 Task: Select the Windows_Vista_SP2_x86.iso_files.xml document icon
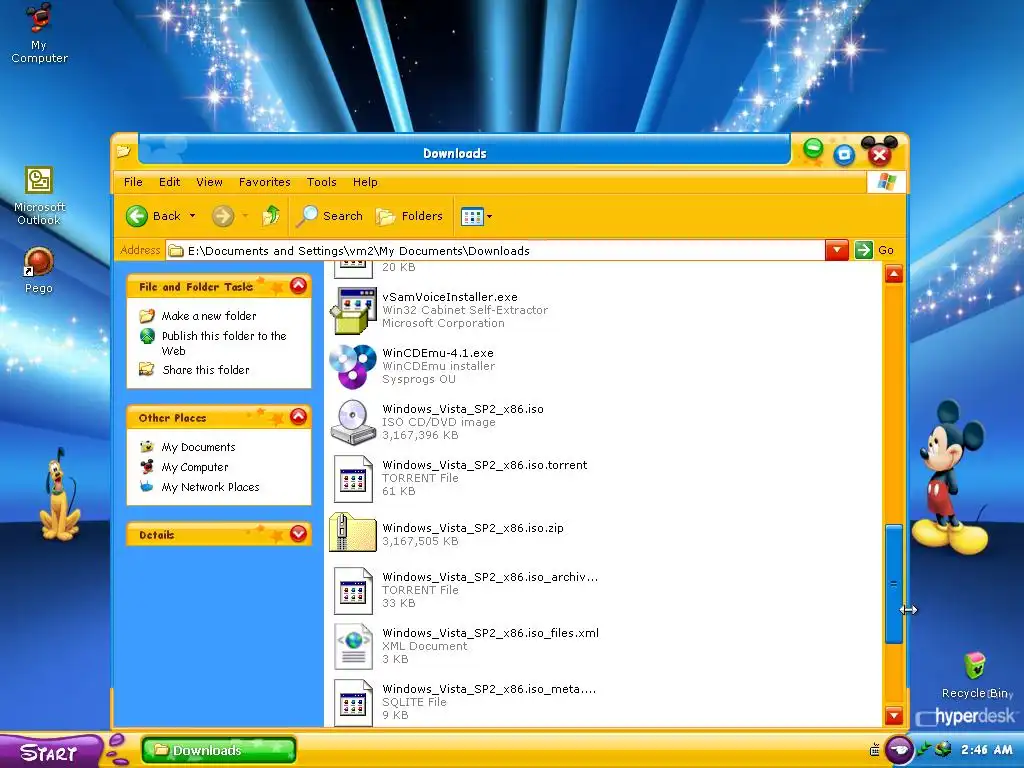tap(353, 647)
